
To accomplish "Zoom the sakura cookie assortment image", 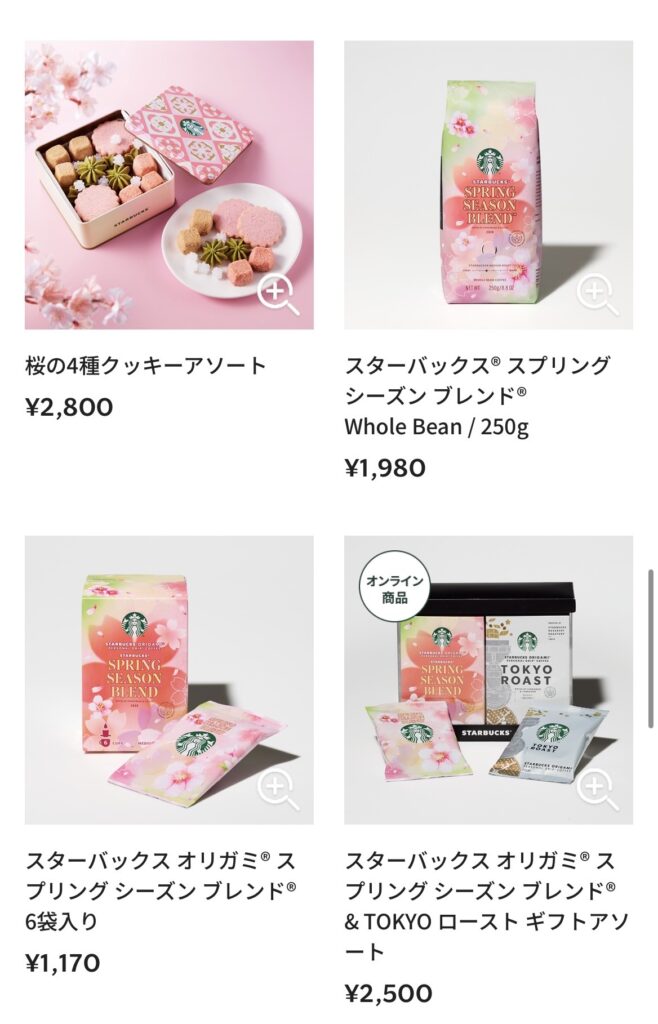I will pos(278,294).
